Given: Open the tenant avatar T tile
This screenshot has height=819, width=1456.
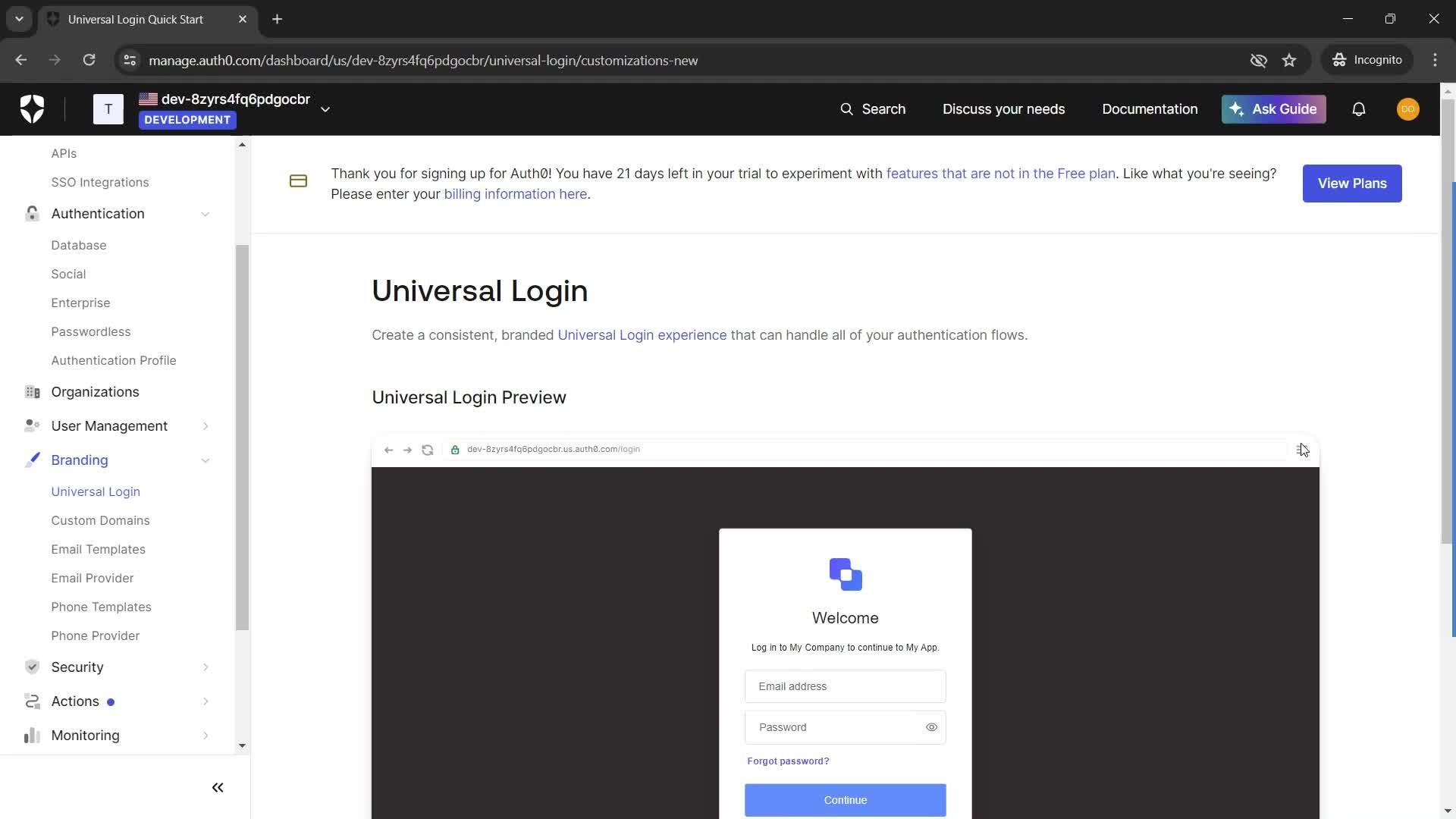Looking at the screenshot, I should point(108,109).
